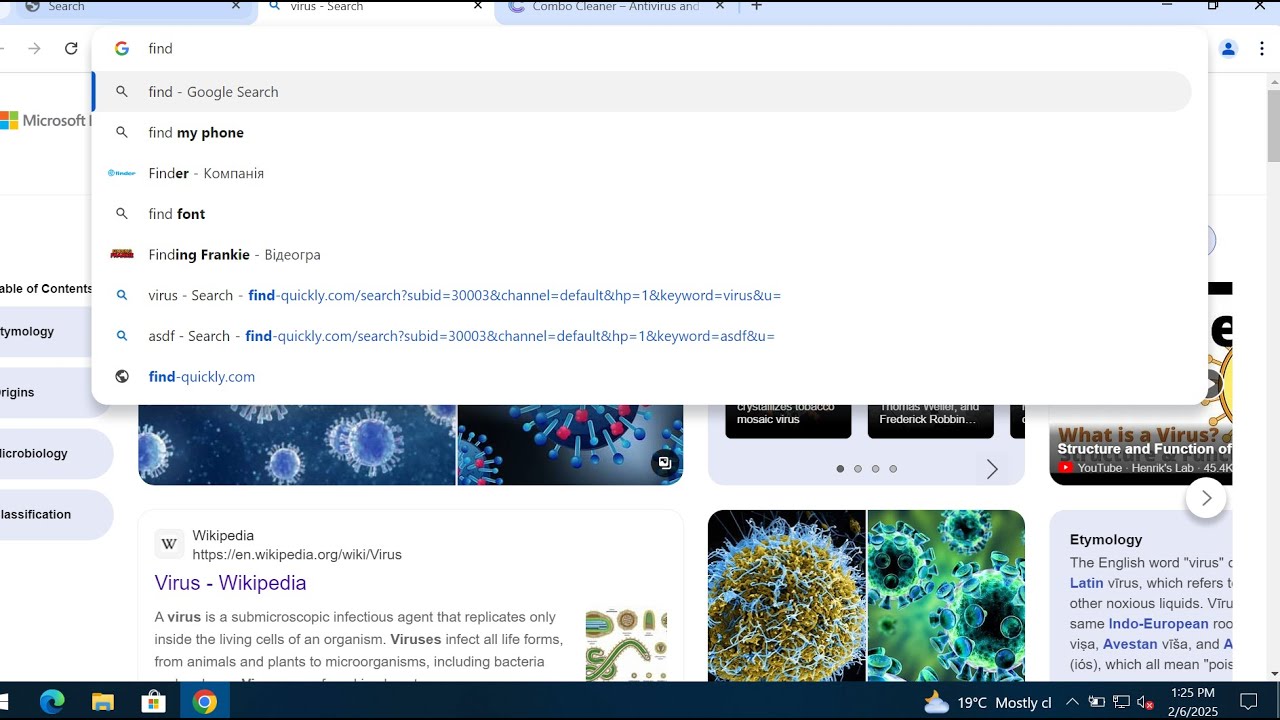The image size is (1280, 720).
Task: Click Google Chrome taskbar icon
Action: click(x=205, y=702)
